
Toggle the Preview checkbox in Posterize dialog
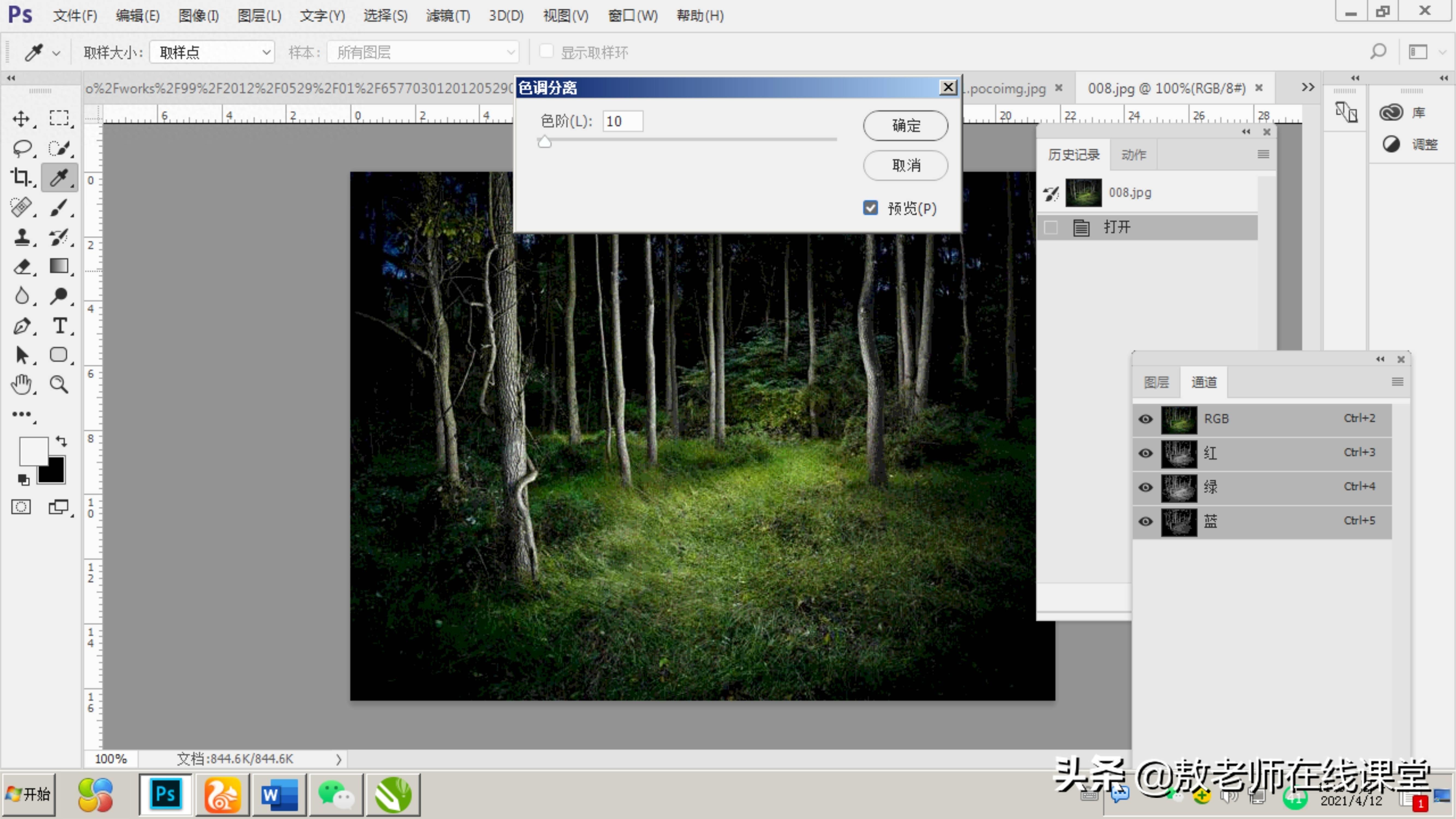(870, 208)
